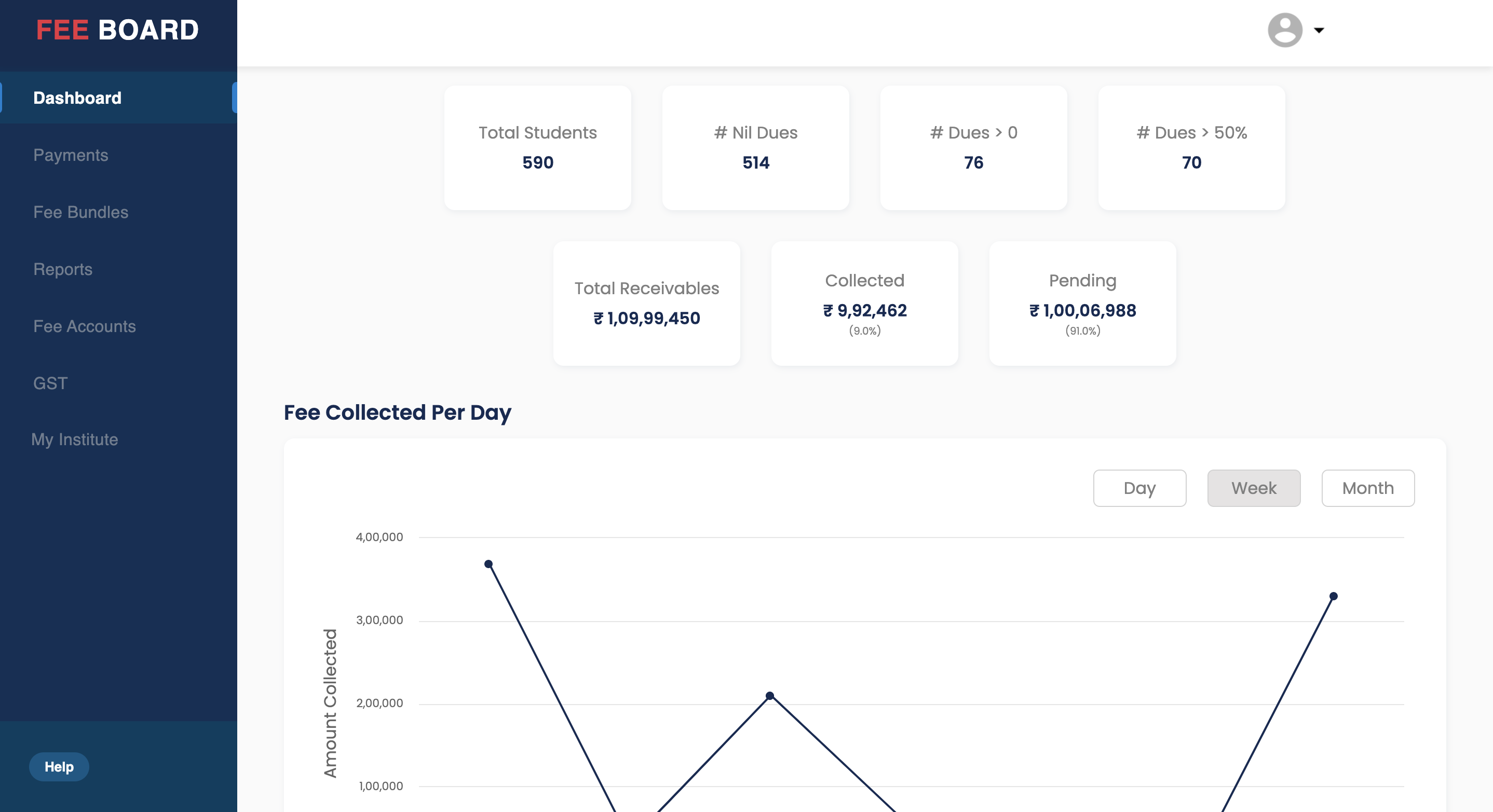
Task: Select the Week chart view
Action: coord(1253,488)
